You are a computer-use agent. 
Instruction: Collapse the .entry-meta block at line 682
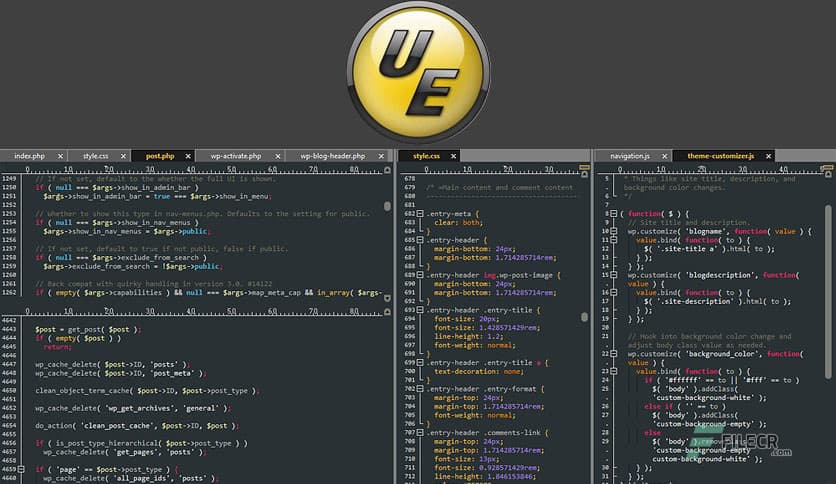click(420, 214)
